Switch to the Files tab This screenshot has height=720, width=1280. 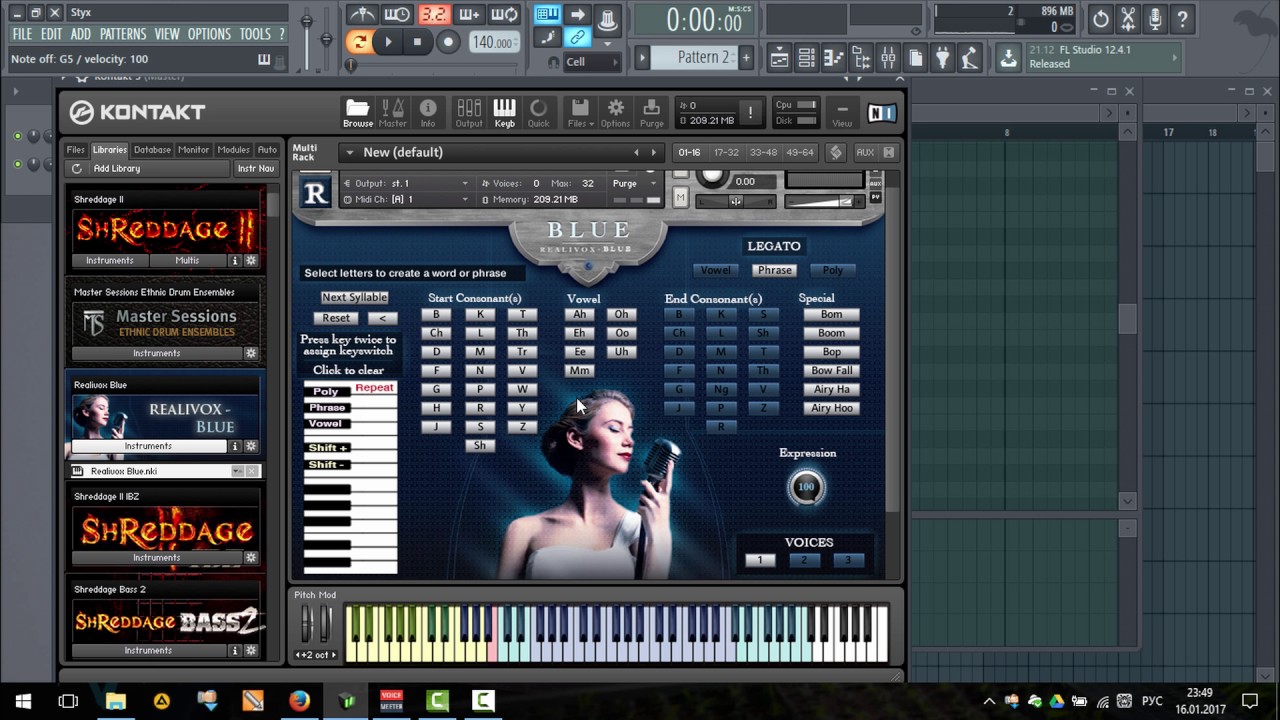pyautogui.click(x=76, y=150)
